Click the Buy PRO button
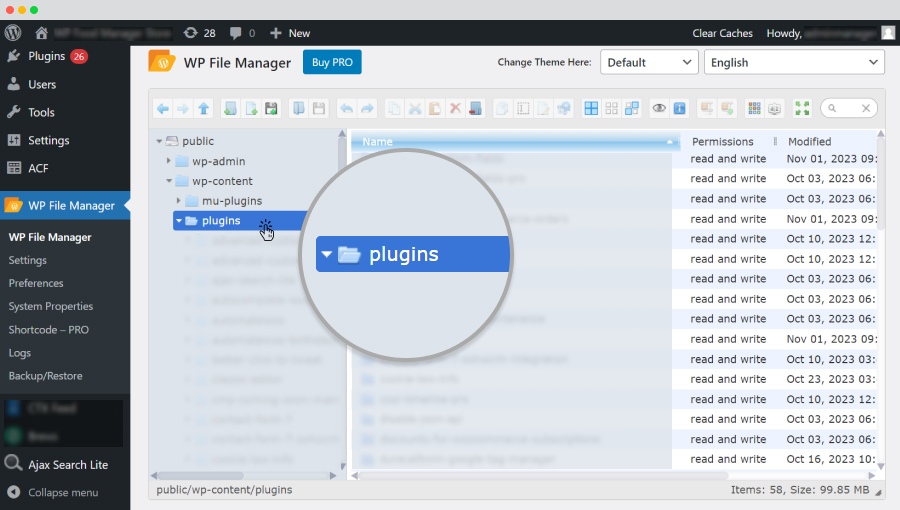 coord(332,63)
